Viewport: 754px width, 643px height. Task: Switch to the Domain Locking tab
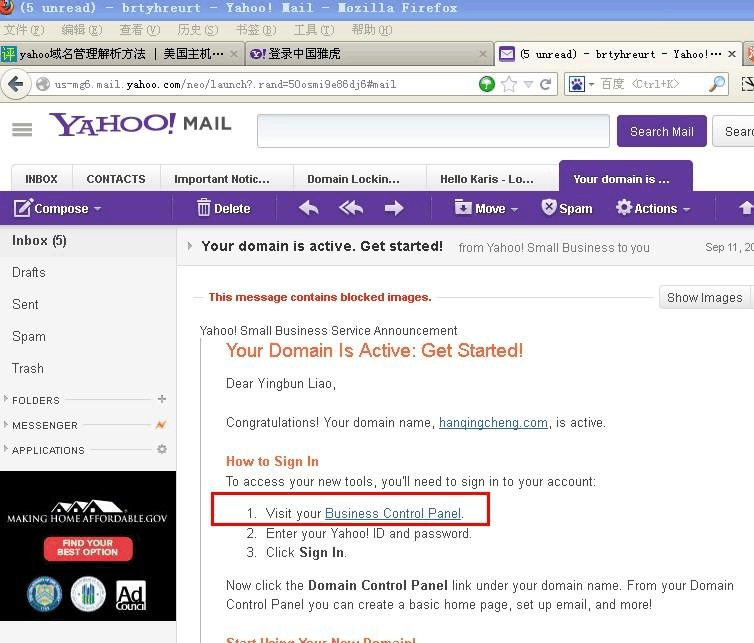tap(354, 179)
